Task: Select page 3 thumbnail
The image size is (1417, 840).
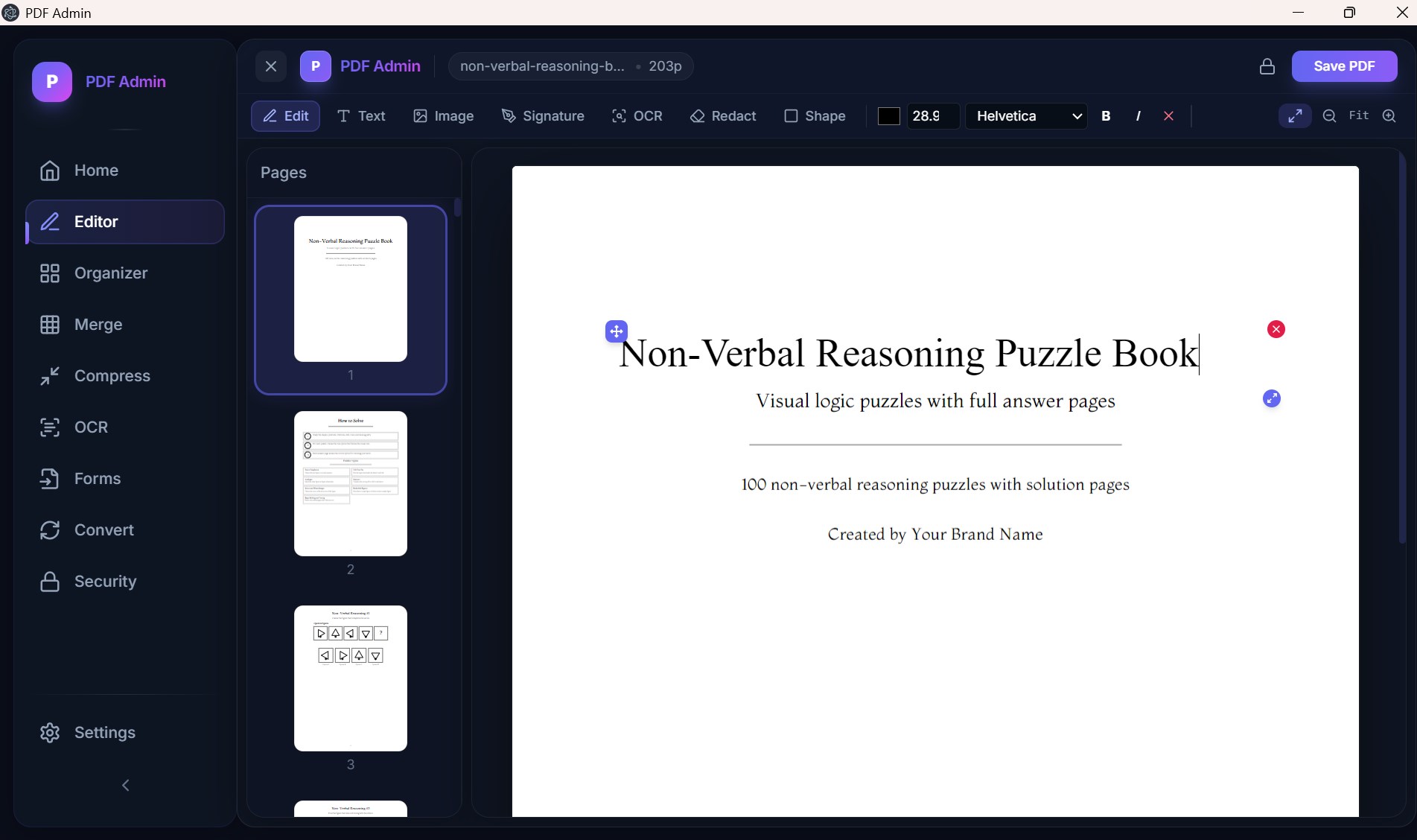Action: [351, 678]
